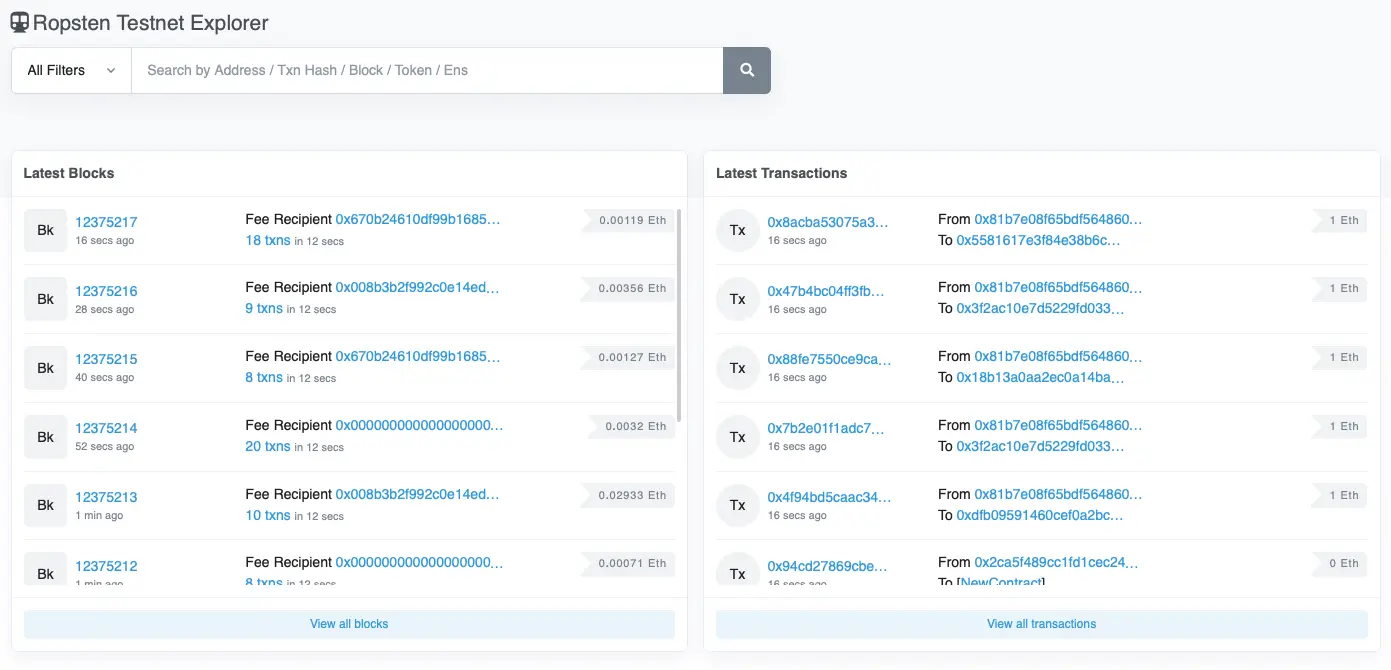Click the Tx icon beside hash 0x4f94bd5caac34
The height and width of the screenshot is (670, 1391).
click(x=738, y=505)
